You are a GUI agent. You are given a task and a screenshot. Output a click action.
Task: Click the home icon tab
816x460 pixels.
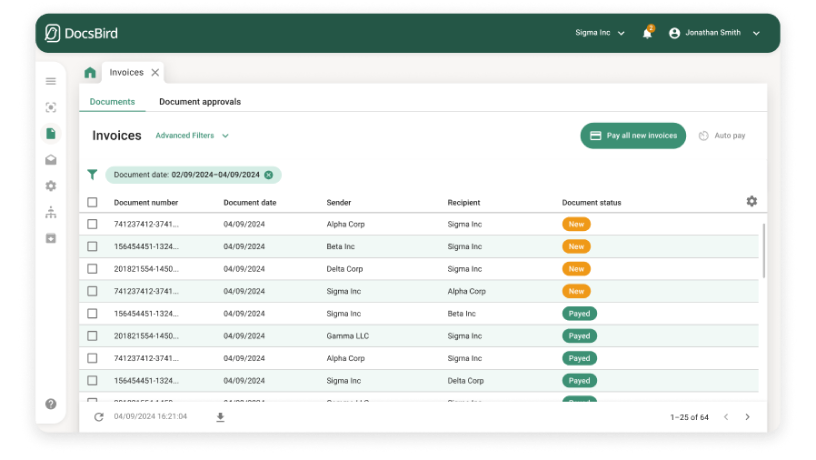(90, 73)
